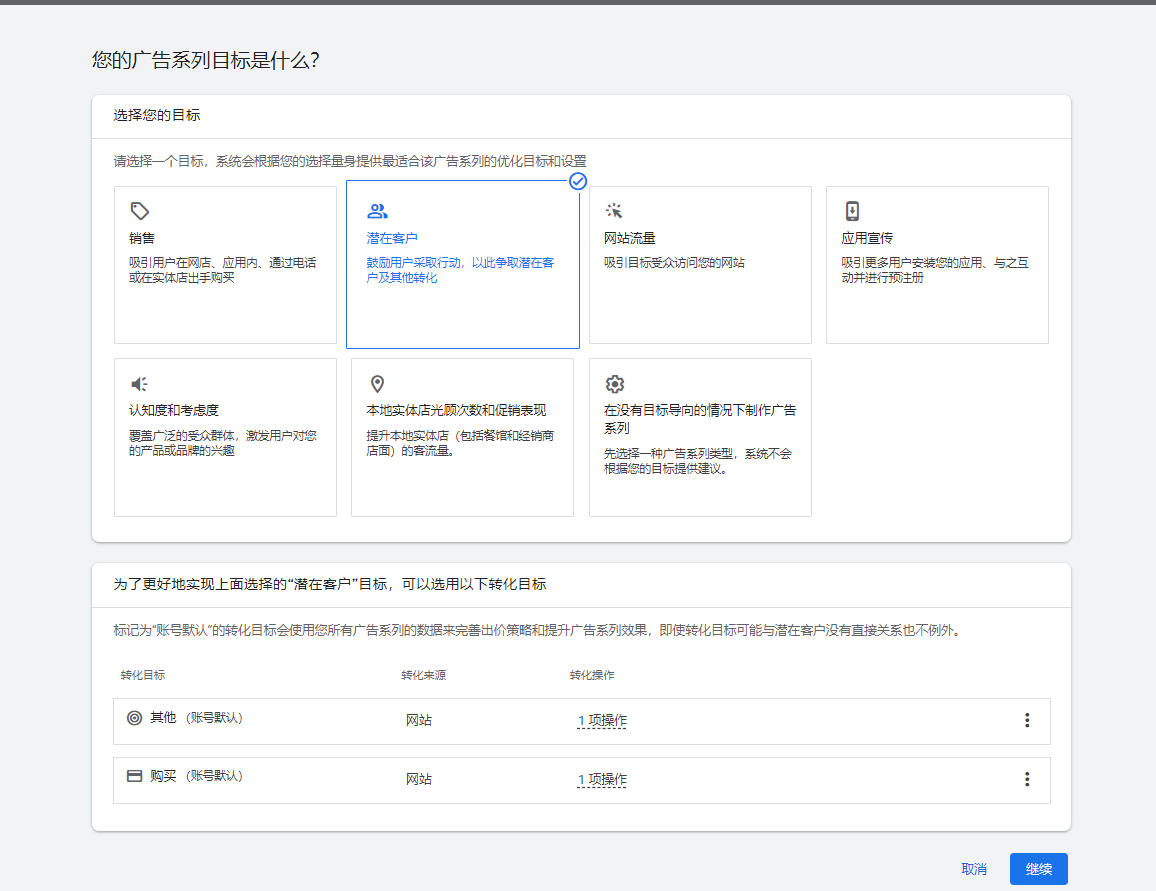Image resolution: width=1156 pixels, height=891 pixels.
Task: Choose the 本地实体店光顾次数和促销表现 goal card
Action: click(462, 438)
